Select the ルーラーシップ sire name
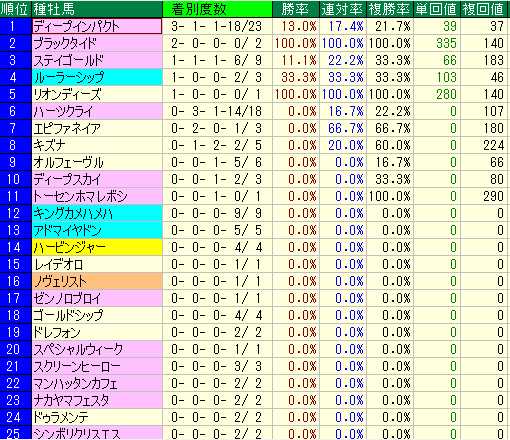This screenshot has width=510, height=440. pos(97,77)
